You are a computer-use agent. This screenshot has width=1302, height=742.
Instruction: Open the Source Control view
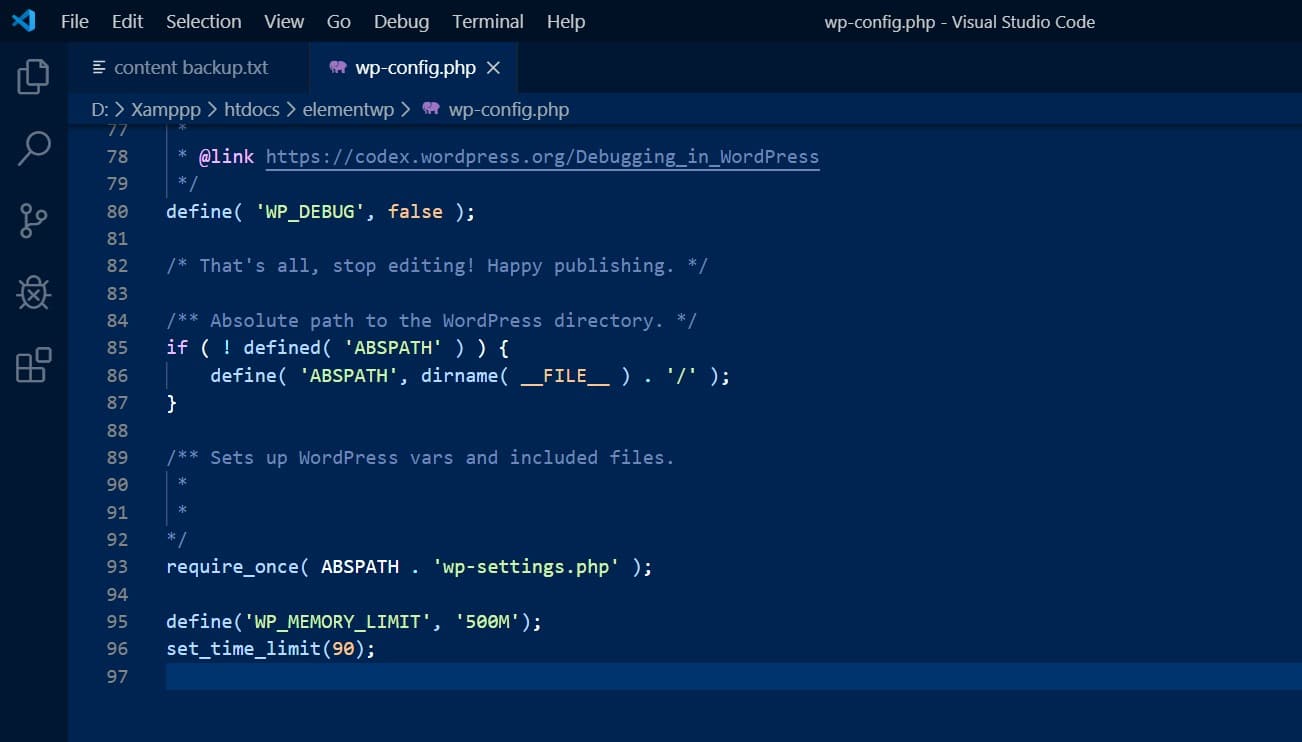pos(33,221)
